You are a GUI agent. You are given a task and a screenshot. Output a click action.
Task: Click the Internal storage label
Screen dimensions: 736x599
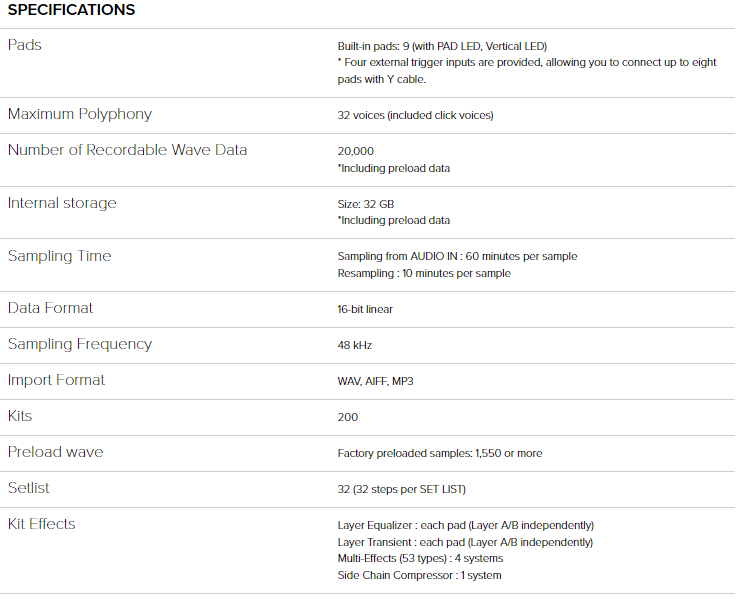coord(62,203)
